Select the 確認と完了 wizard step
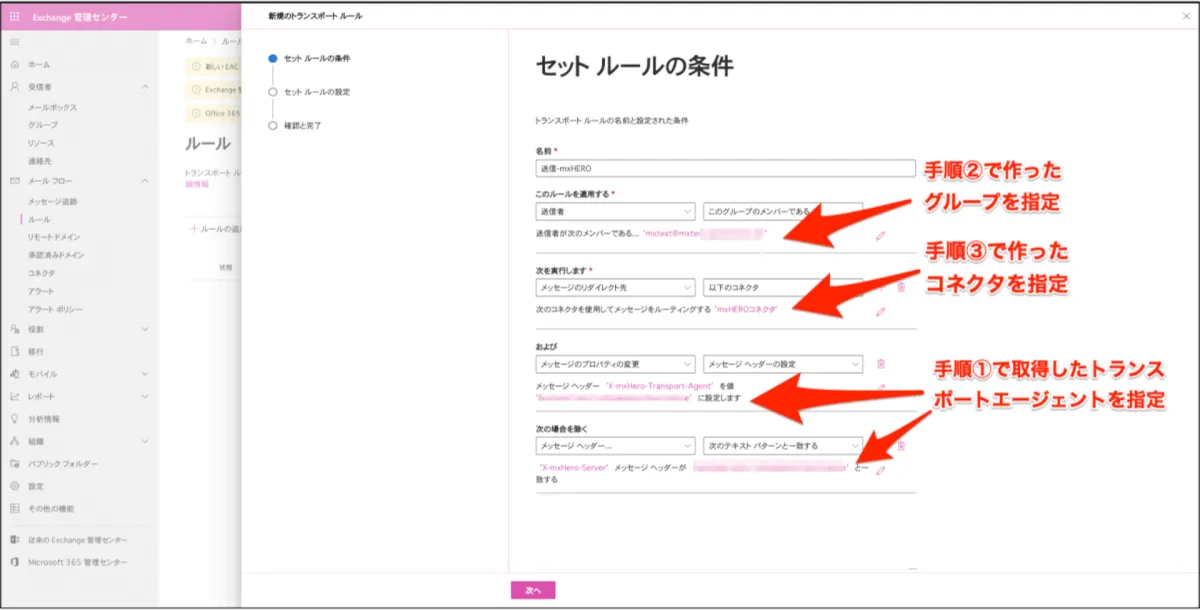Viewport: 1200px width, 610px height. pyautogui.click(x=302, y=126)
